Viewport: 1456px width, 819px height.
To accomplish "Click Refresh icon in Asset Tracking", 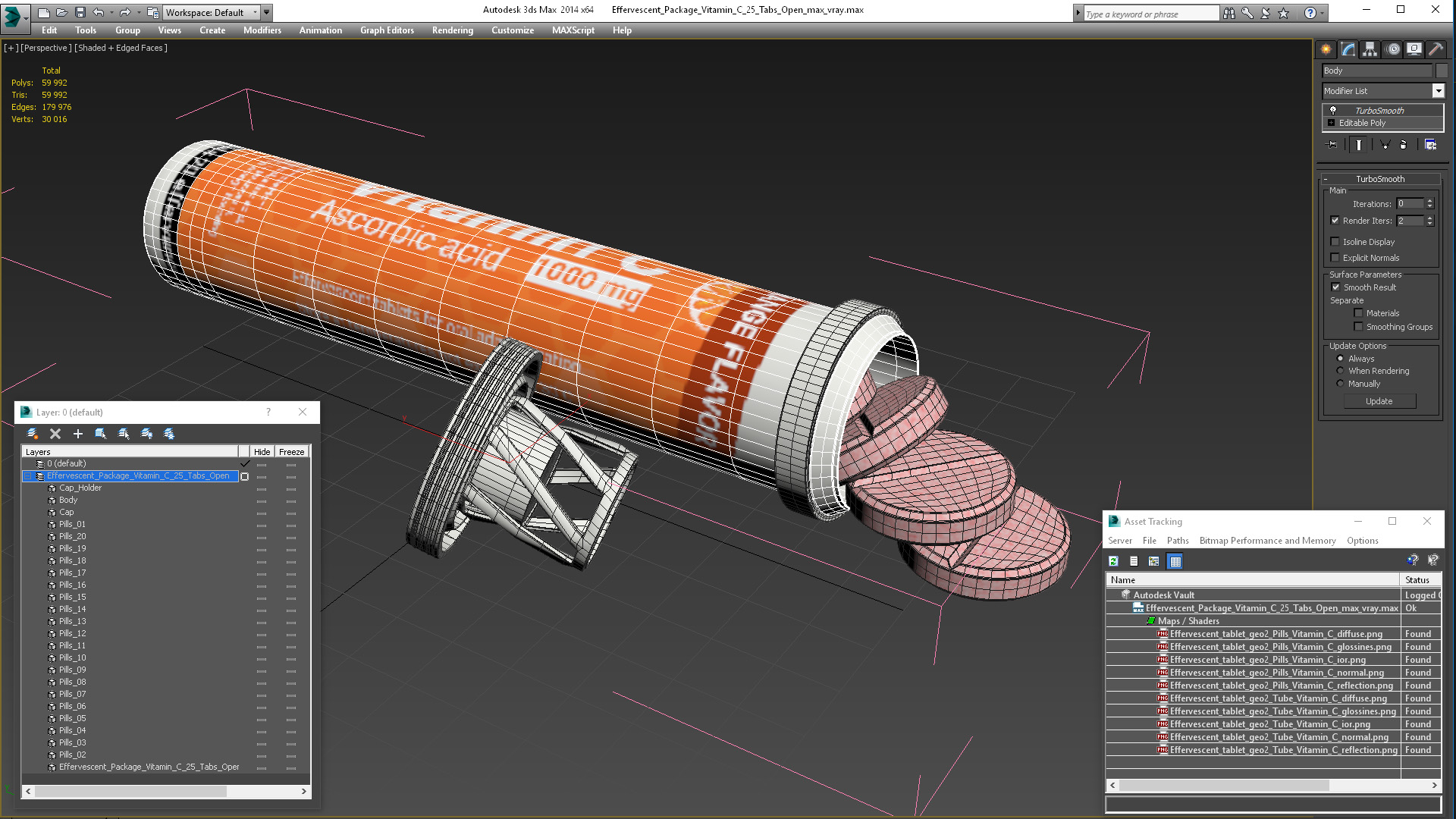I will 1113,561.
